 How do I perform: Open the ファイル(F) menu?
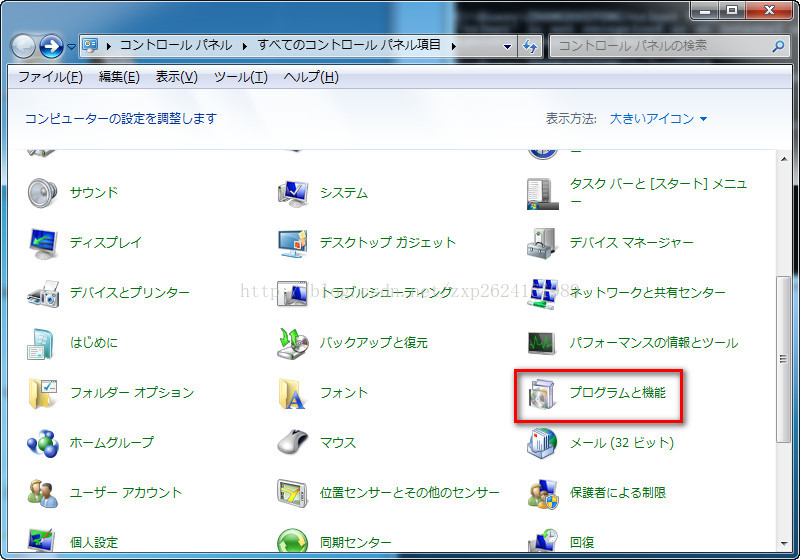coord(51,77)
